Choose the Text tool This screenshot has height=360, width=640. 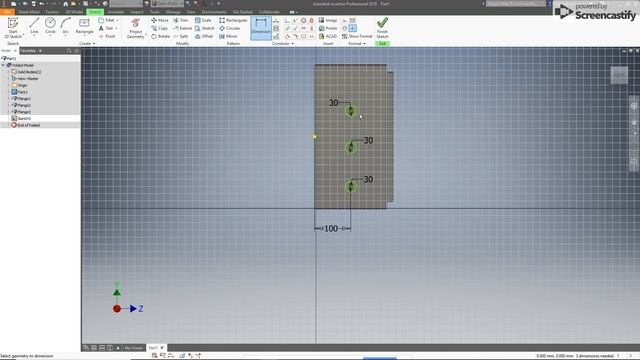(106, 28)
